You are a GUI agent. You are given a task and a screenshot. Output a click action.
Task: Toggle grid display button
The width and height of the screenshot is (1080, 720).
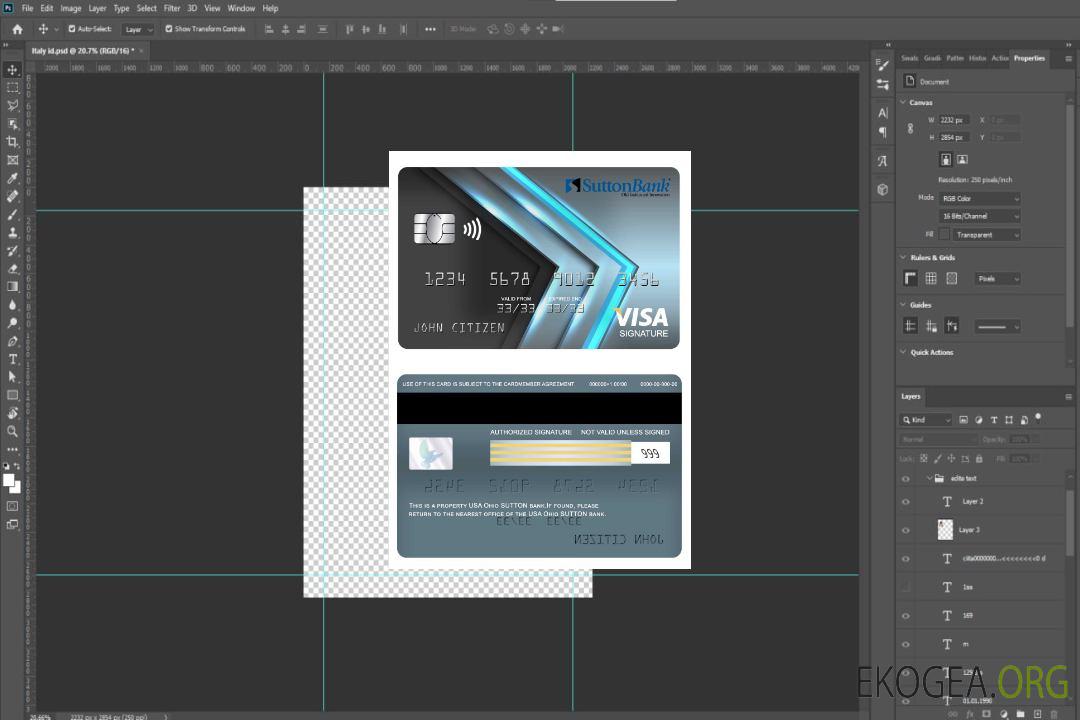[931, 278]
